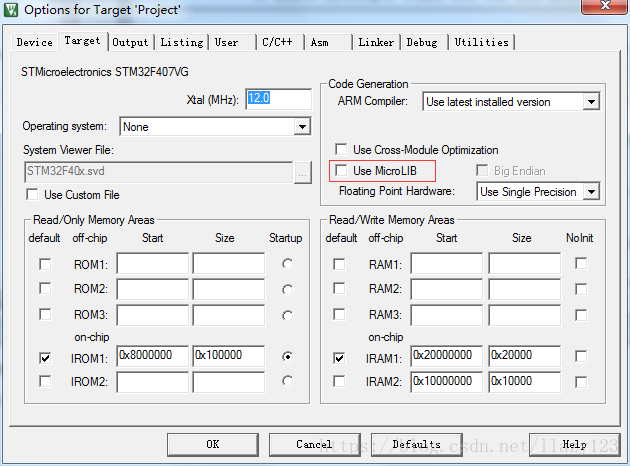Tick the Use MicroLIB checkbox
Image resolution: width=630 pixels, height=466 pixels.
coord(341,170)
